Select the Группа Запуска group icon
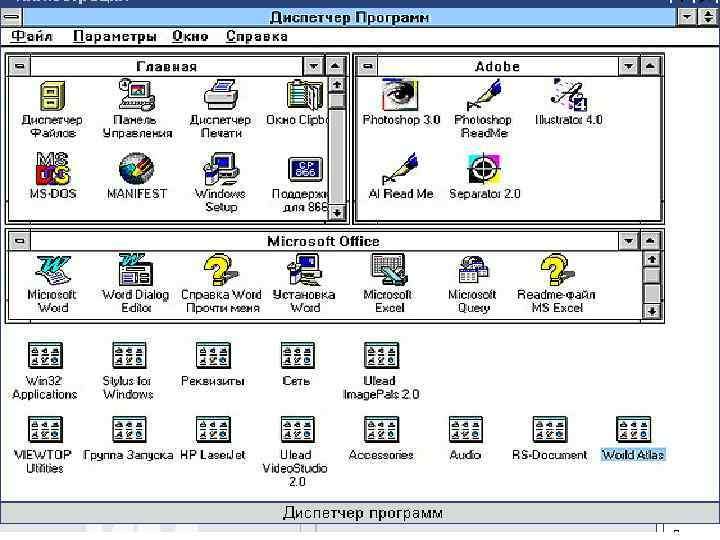The width and height of the screenshot is (720, 540). pyautogui.click(x=129, y=429)
